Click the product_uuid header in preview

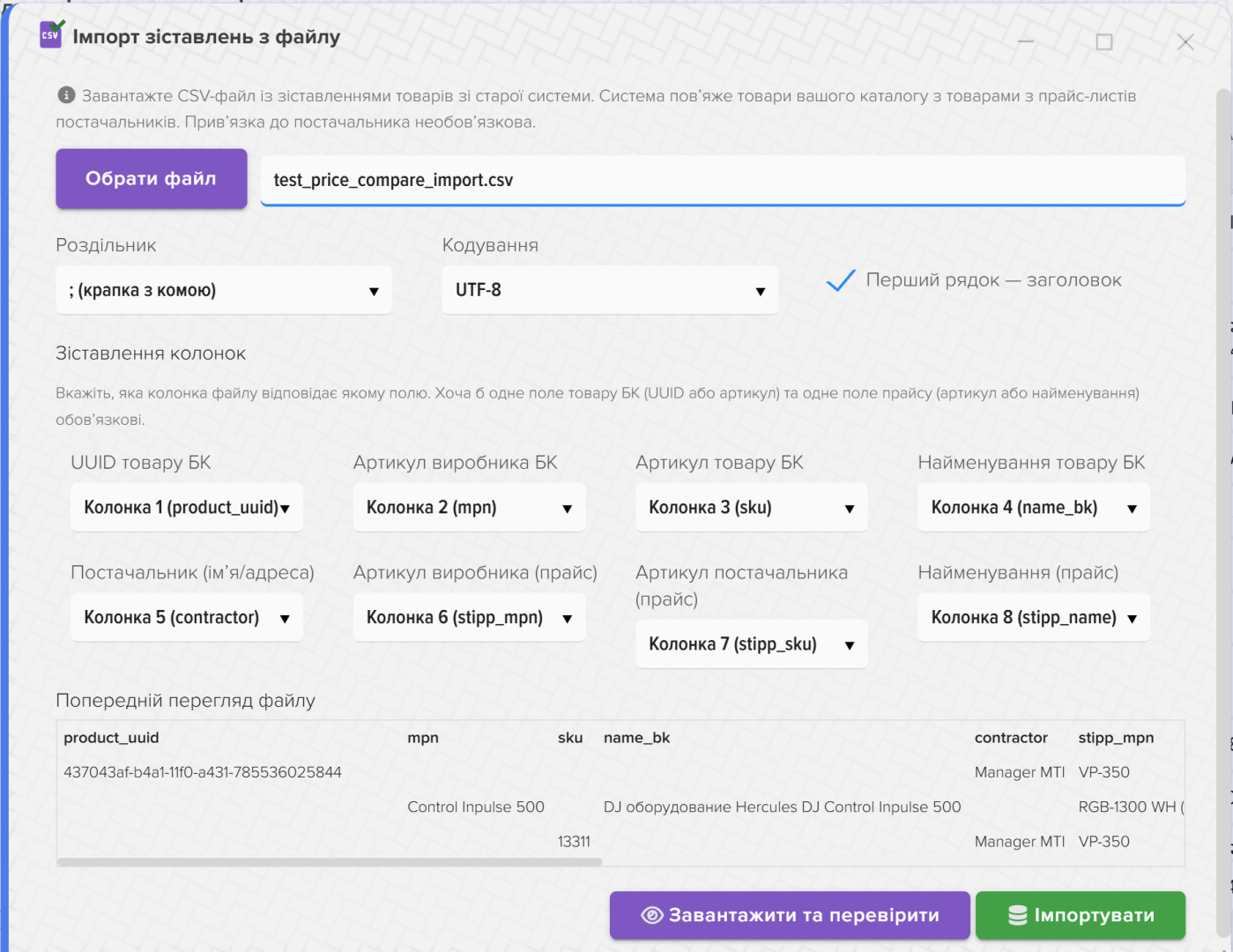tap(111, 738)
